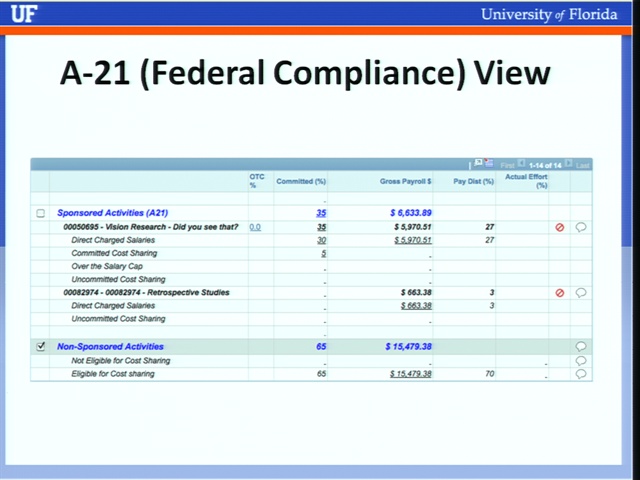The image size is (640, 480).
Task: Click the 0.0 OTC percent link
Action: pos(255,227)
